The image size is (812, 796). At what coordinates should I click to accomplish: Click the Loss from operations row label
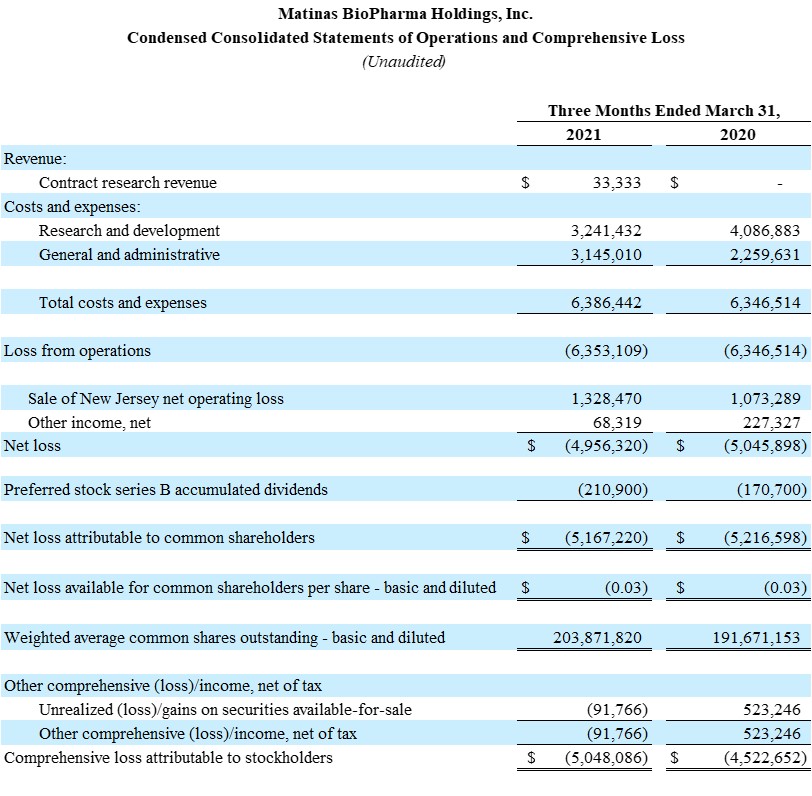[x=77, y=351]
